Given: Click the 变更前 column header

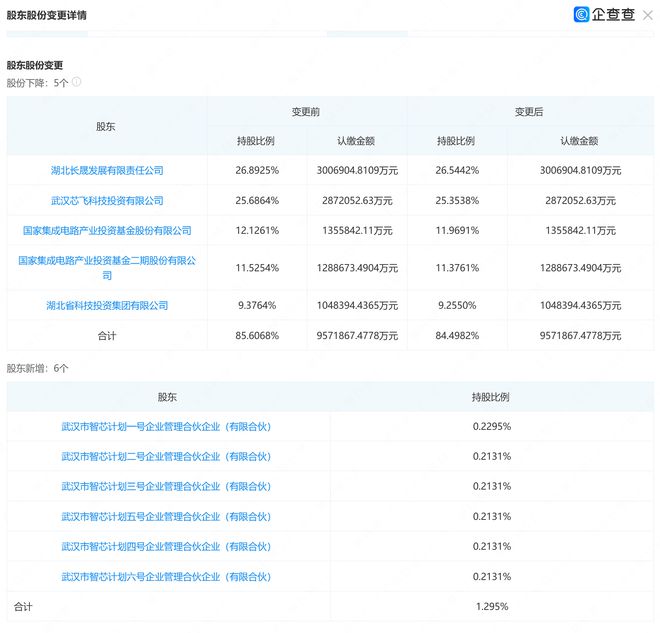Looking at the screenshot, I should pos(306,112).
